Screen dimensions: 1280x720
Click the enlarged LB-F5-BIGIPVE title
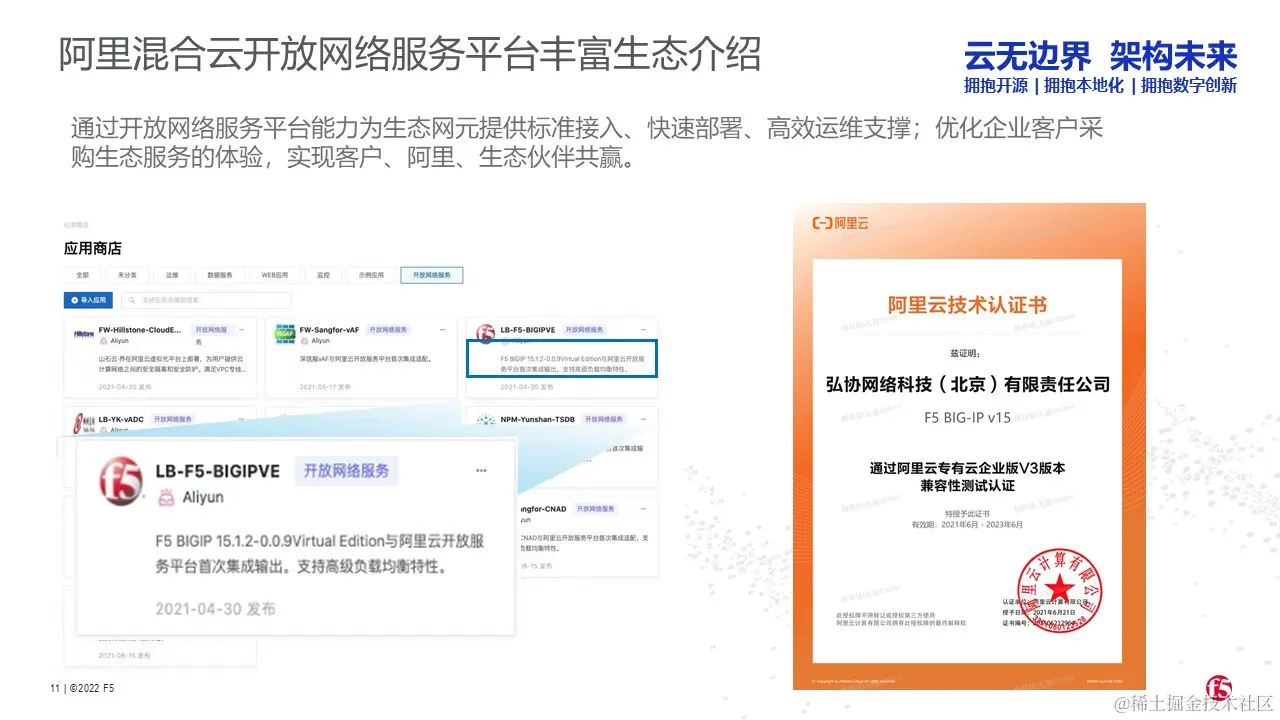218,471
